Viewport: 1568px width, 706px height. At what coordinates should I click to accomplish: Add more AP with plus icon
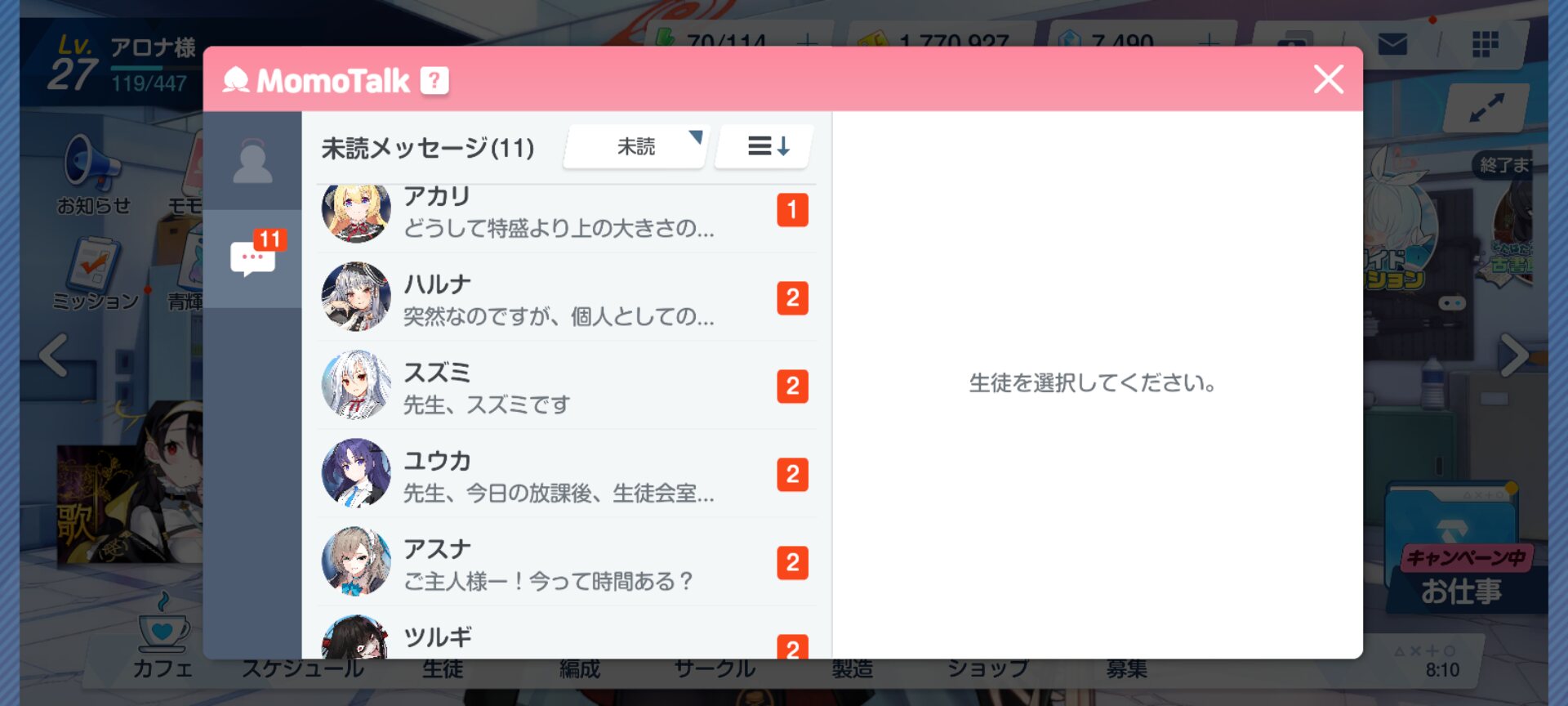click(807, 41)
